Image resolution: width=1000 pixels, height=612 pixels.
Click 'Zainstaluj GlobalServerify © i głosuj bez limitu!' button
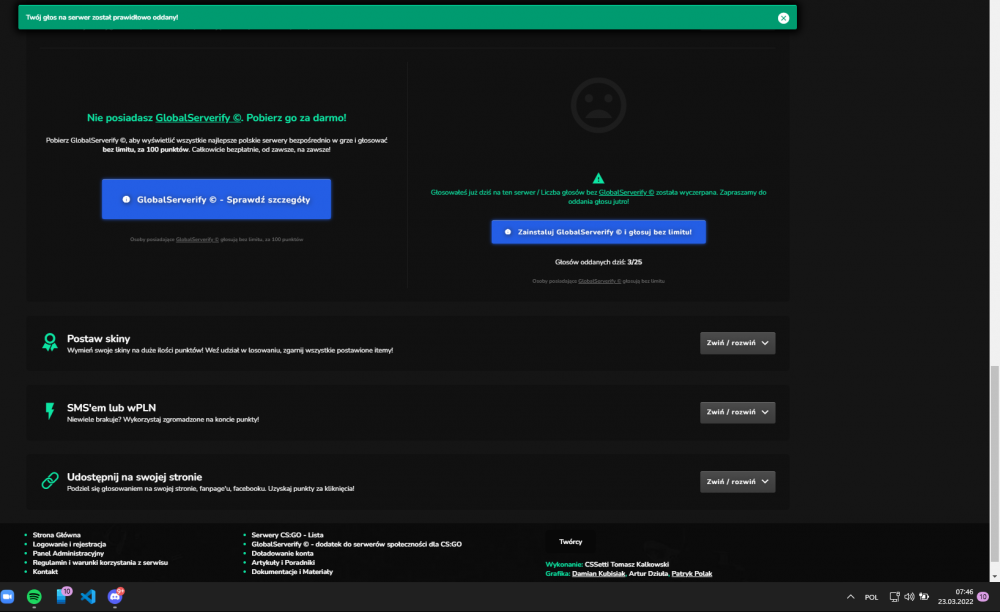598,232
